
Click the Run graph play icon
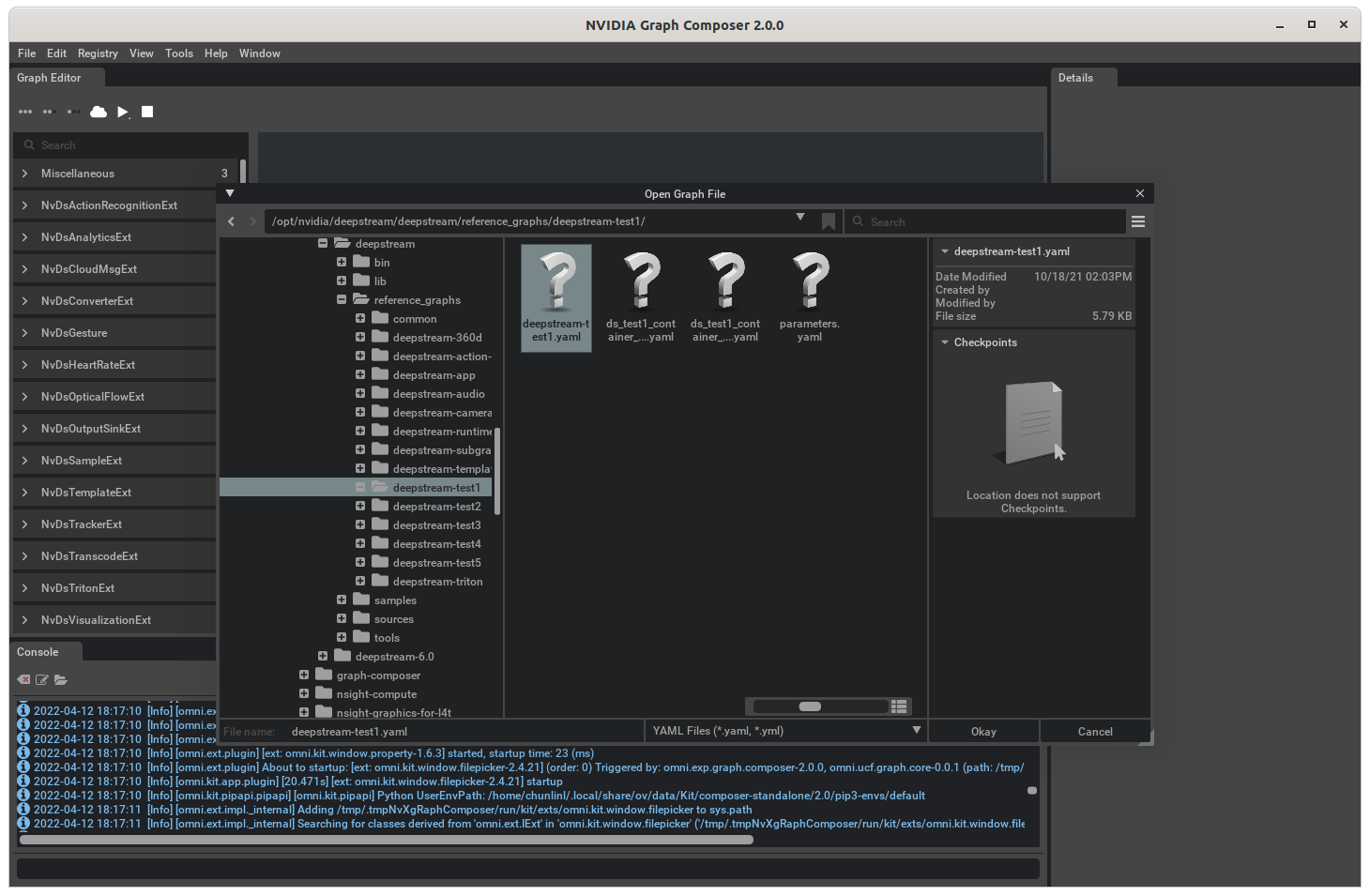click(x=123, y=112)
